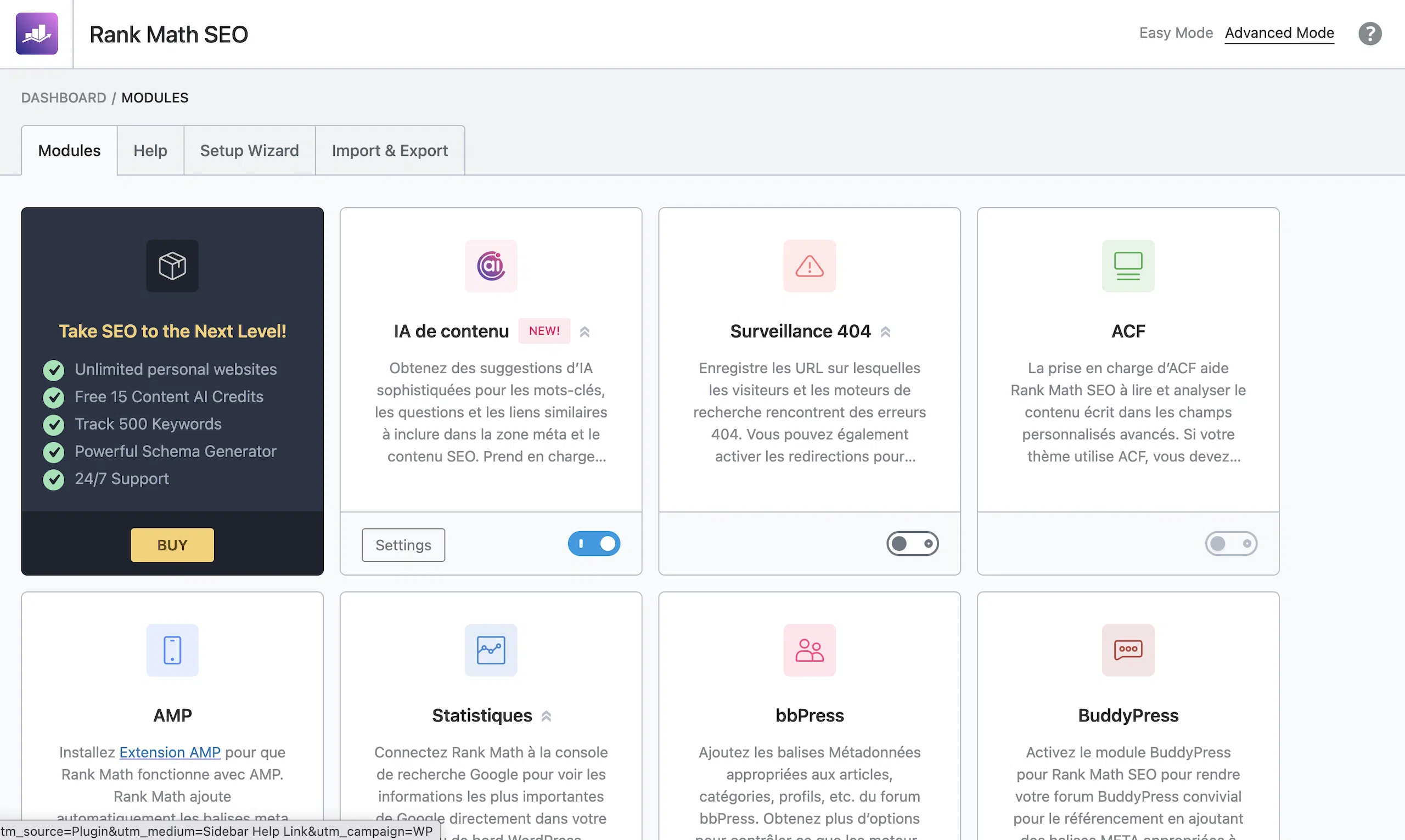The width and height of the screenshot is (1405, 840).
Task: Click the AMP mobile phone icon
Action: tap(172, 650)
